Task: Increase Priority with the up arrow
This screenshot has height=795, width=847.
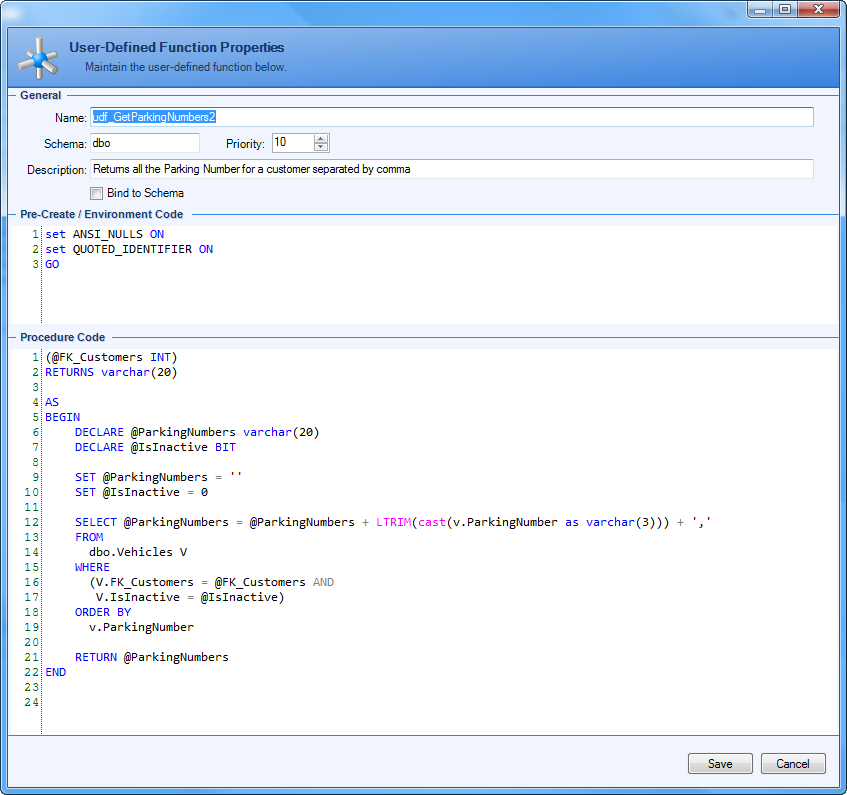Action: (320, 139)
